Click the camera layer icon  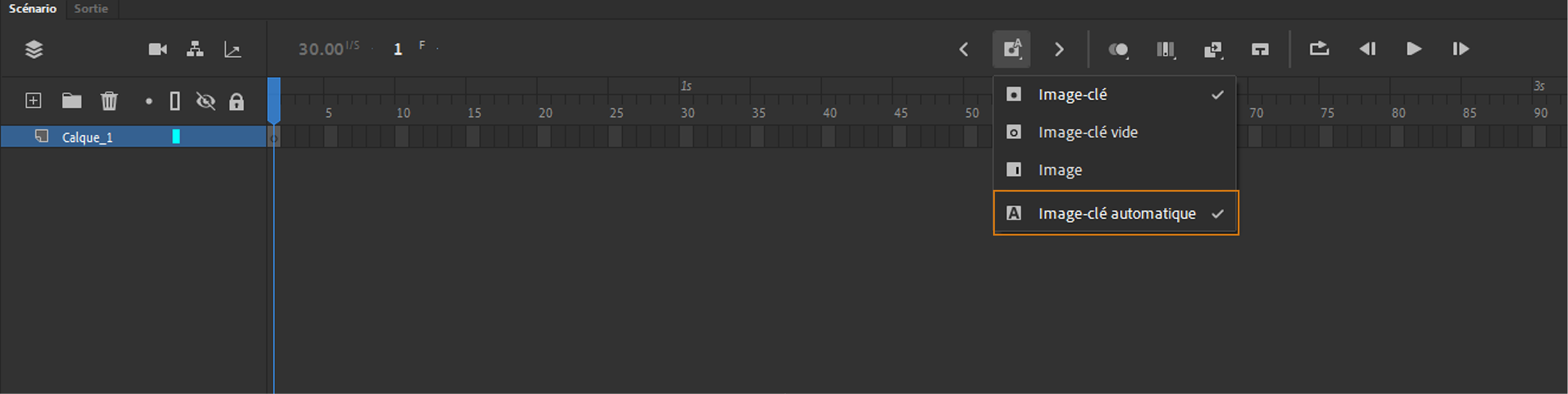(157, 49)
